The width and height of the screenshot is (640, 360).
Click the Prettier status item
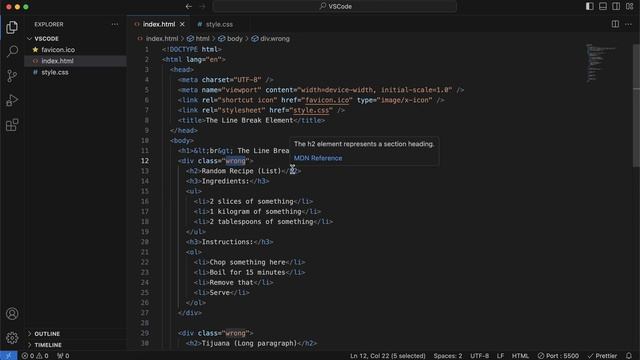click(x=602, y=356)
